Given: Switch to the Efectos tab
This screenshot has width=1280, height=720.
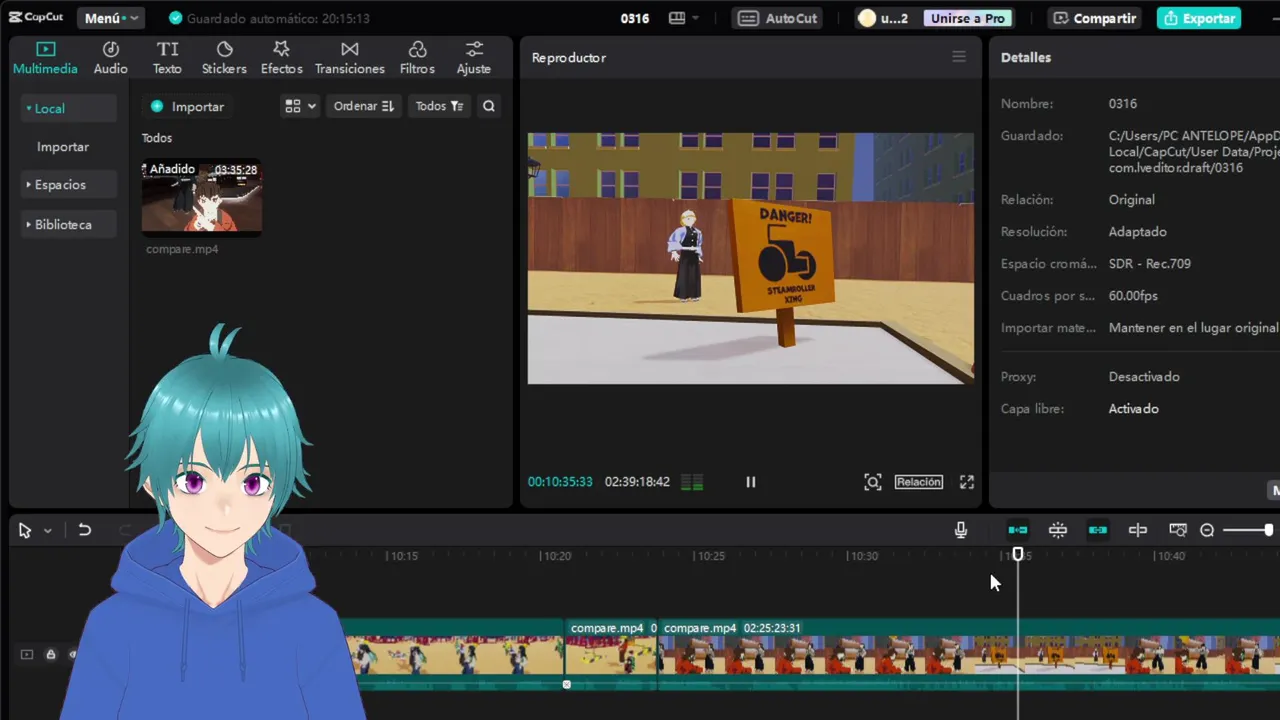Looking at the screenshot, I should point(281,58).
